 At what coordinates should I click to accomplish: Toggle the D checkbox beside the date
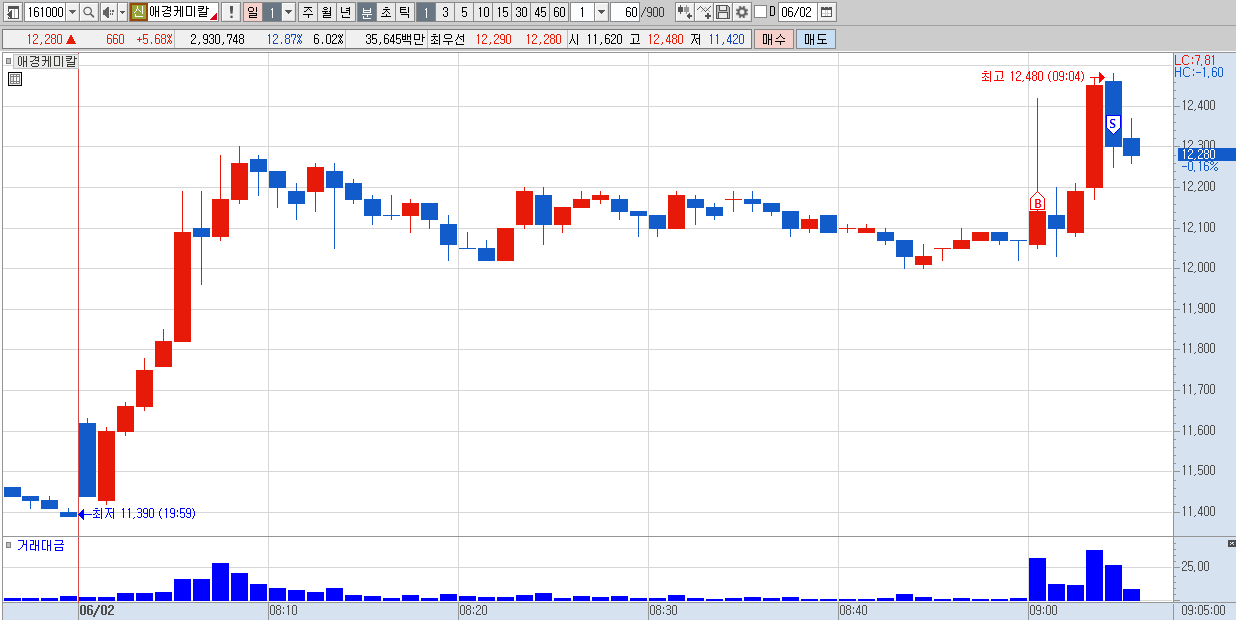coord(760,12)
